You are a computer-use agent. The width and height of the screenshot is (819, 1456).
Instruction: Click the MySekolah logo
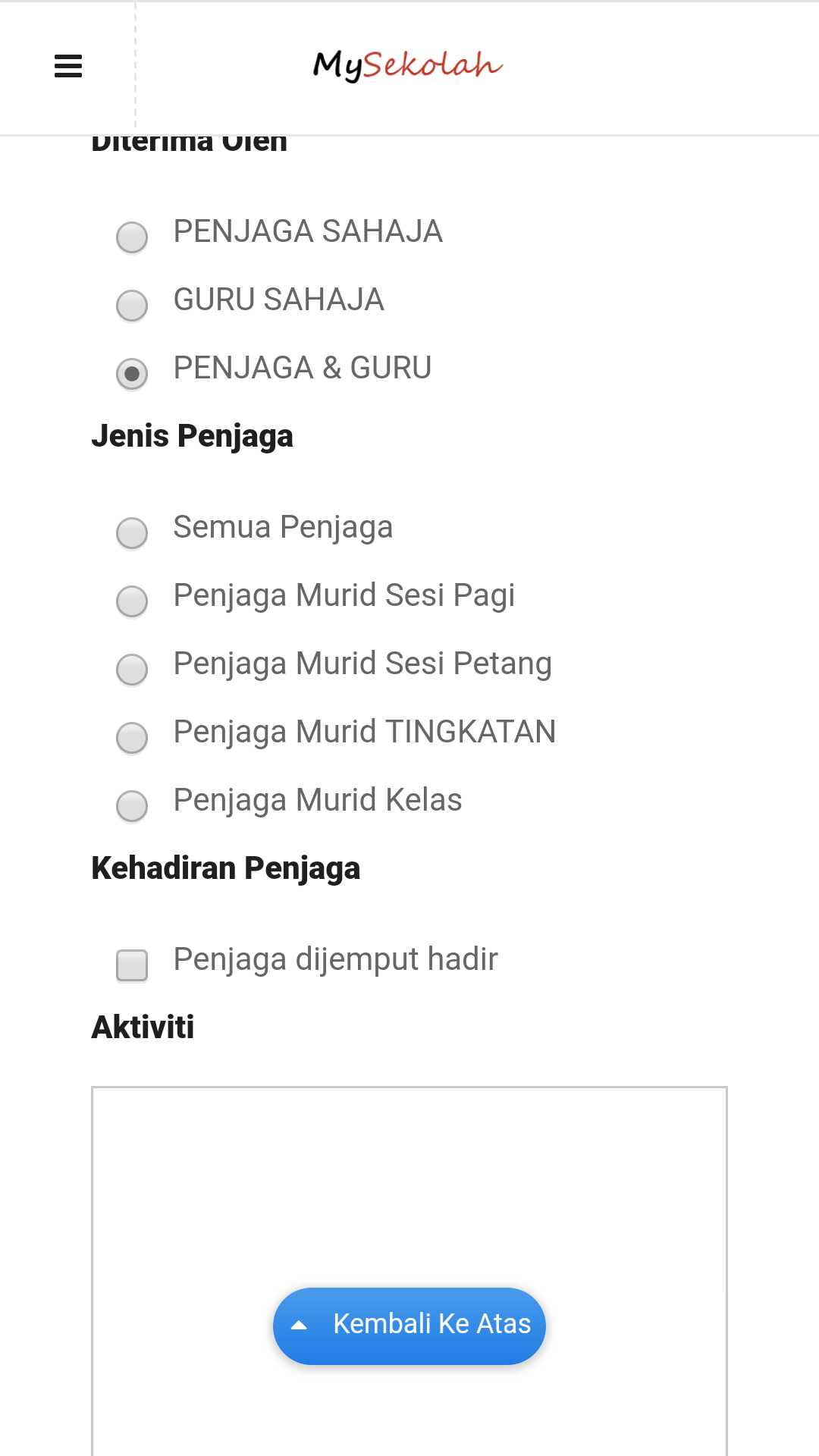(408, 66)
